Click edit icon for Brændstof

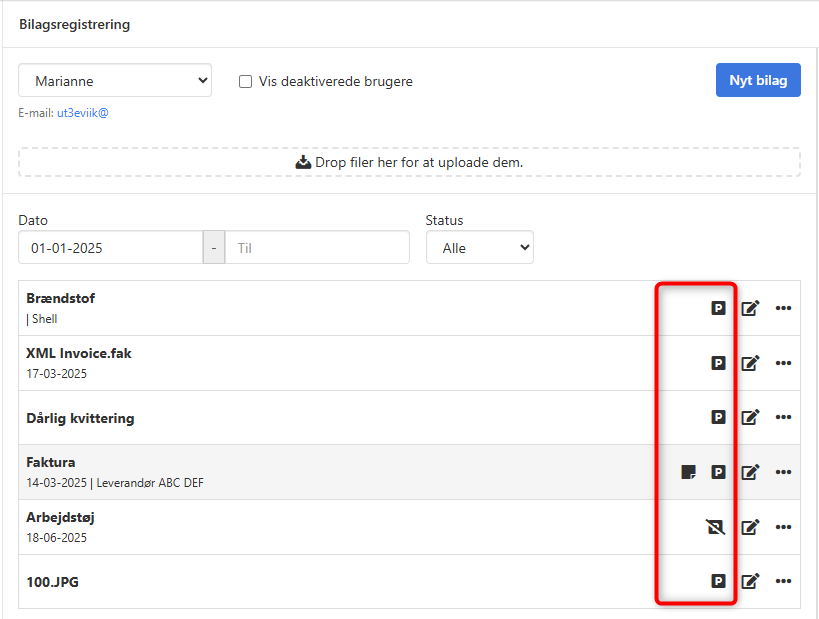pos(750,308)
